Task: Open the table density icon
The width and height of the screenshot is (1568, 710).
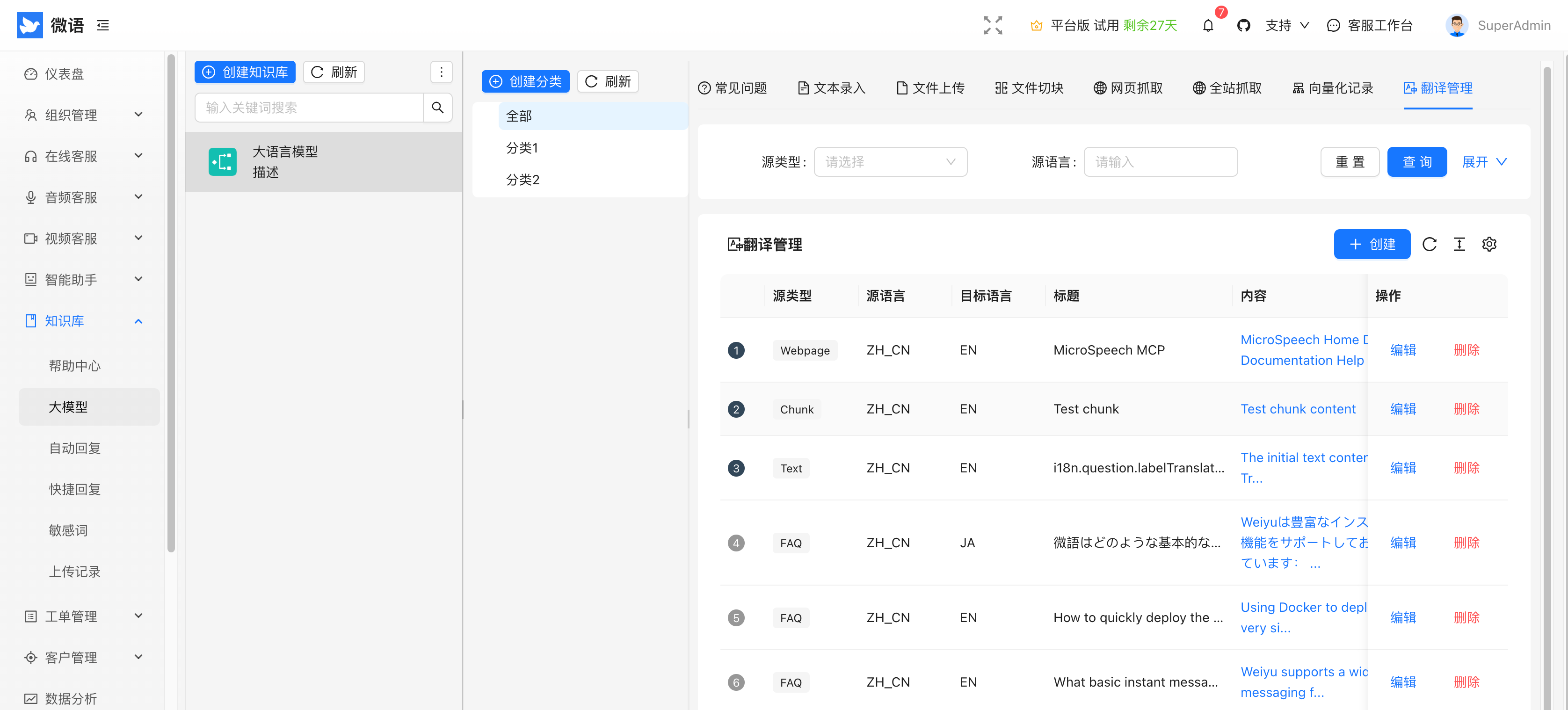Action: (x=1459, y=245)
